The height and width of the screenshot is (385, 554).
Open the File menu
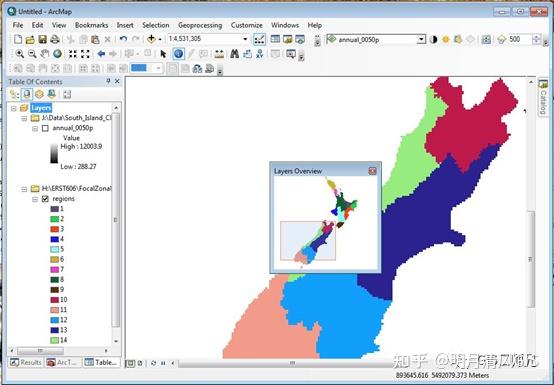(18, 25)
